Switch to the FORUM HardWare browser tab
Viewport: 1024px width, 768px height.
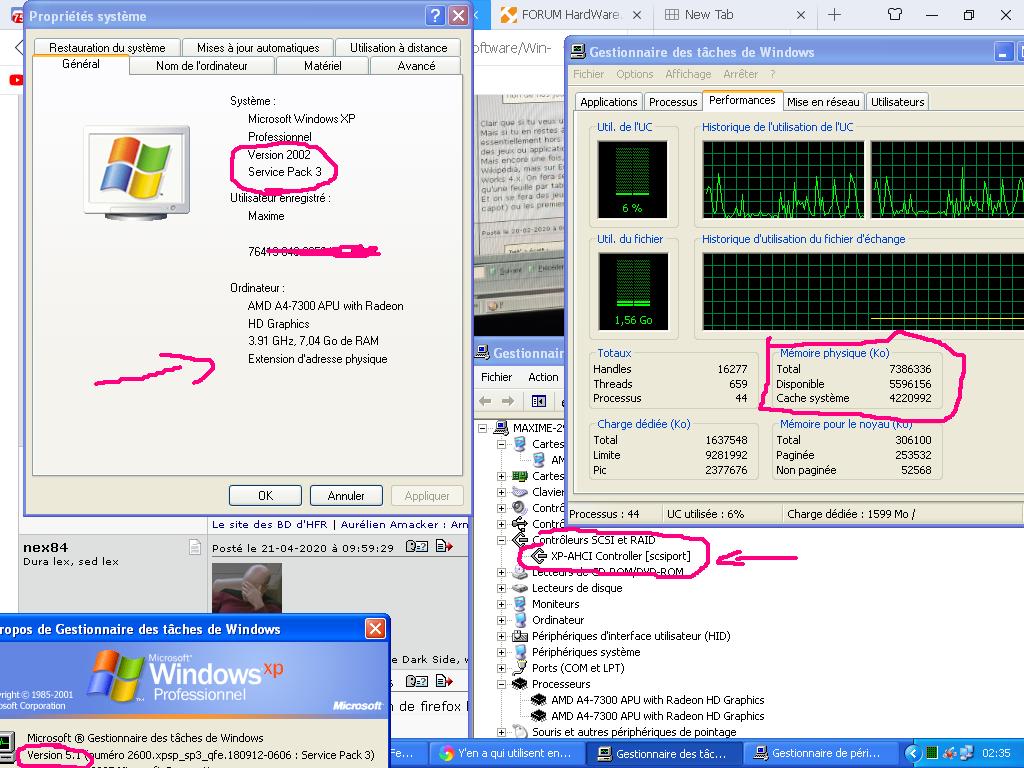569,14
